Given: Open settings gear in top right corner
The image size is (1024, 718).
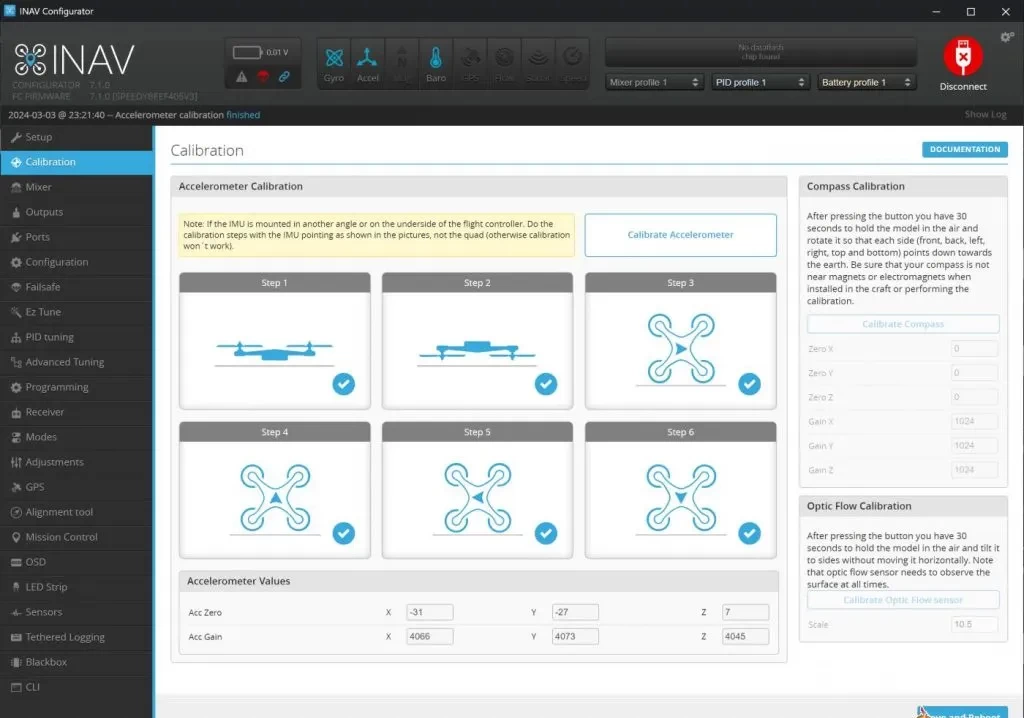Looking at the screenshot, I should click(1006, 37).
